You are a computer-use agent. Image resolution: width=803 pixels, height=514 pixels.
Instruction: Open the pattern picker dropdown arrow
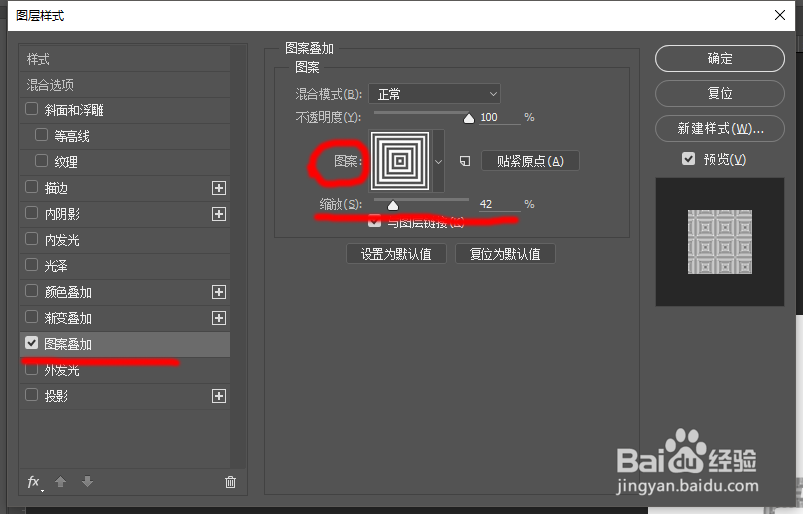coord(438,161)
